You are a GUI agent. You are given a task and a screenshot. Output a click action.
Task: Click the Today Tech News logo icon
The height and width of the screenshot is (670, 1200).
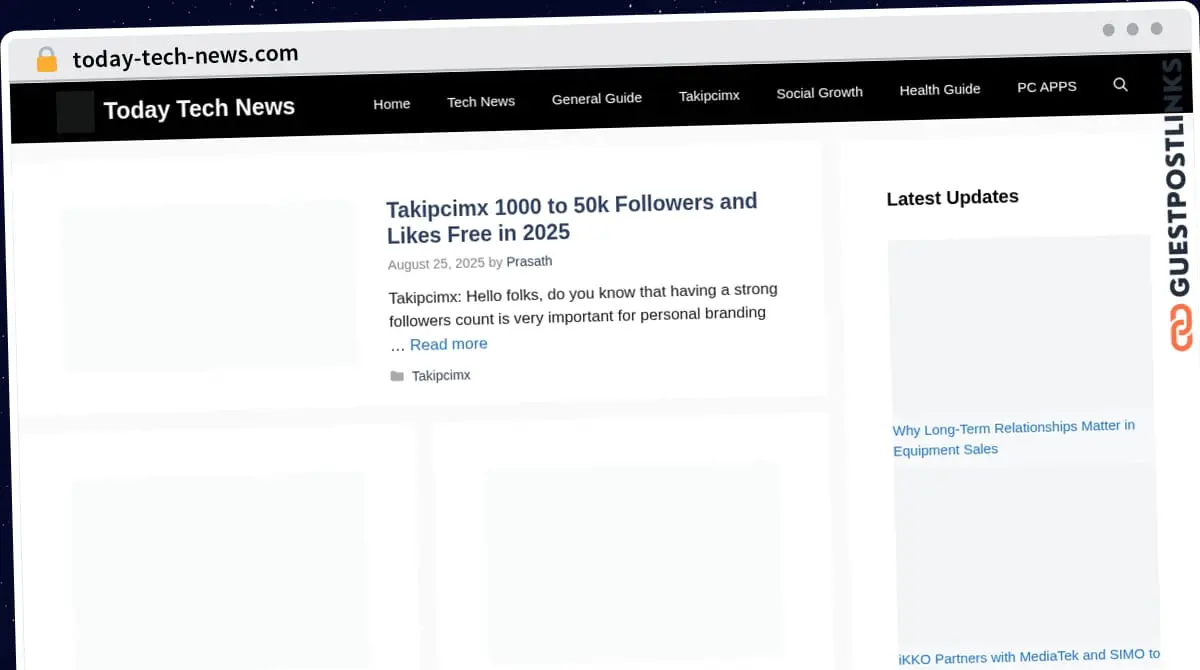[x=75, y=111]
